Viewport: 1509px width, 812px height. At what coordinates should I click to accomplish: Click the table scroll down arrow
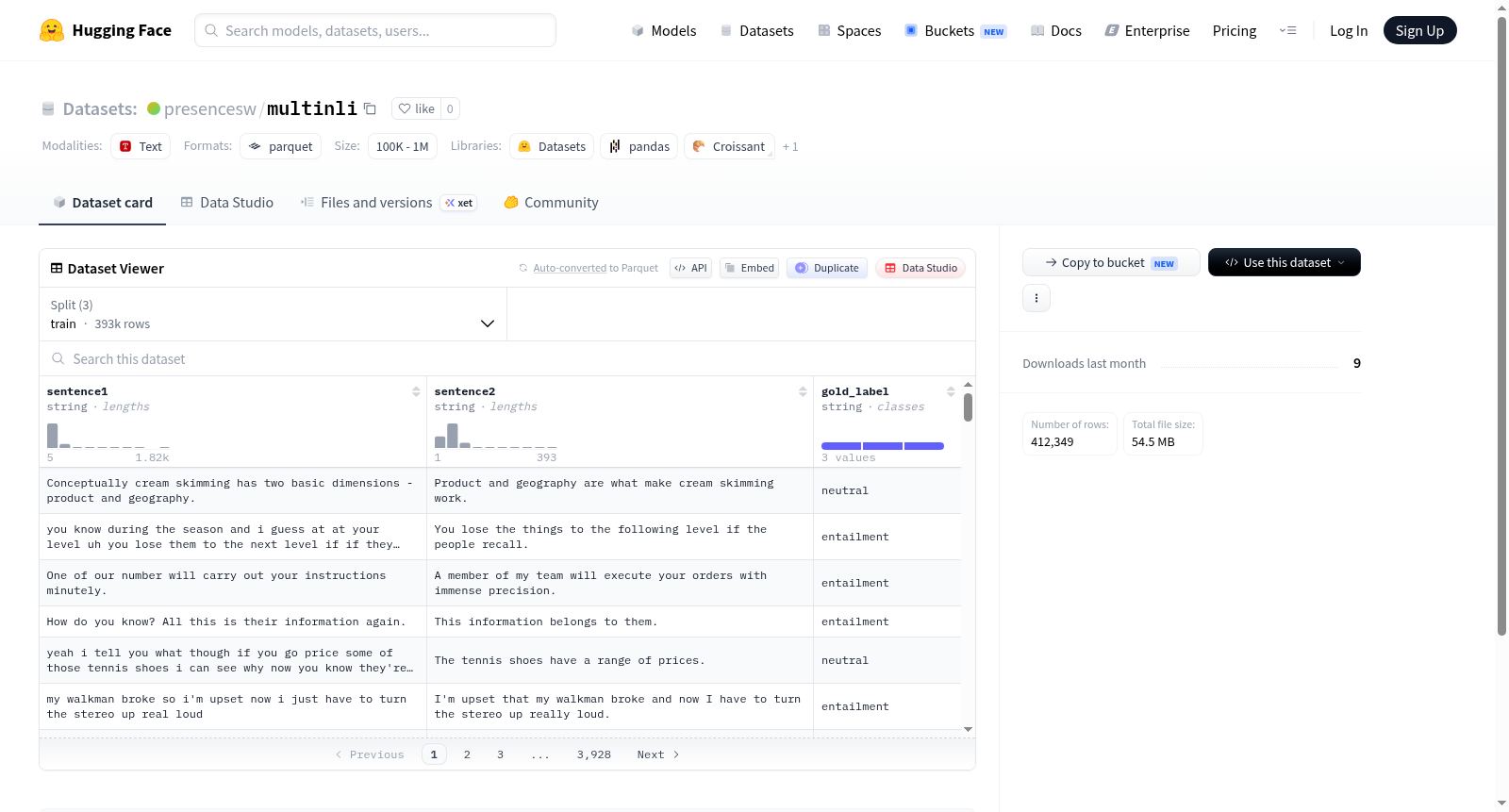[968, 729]
